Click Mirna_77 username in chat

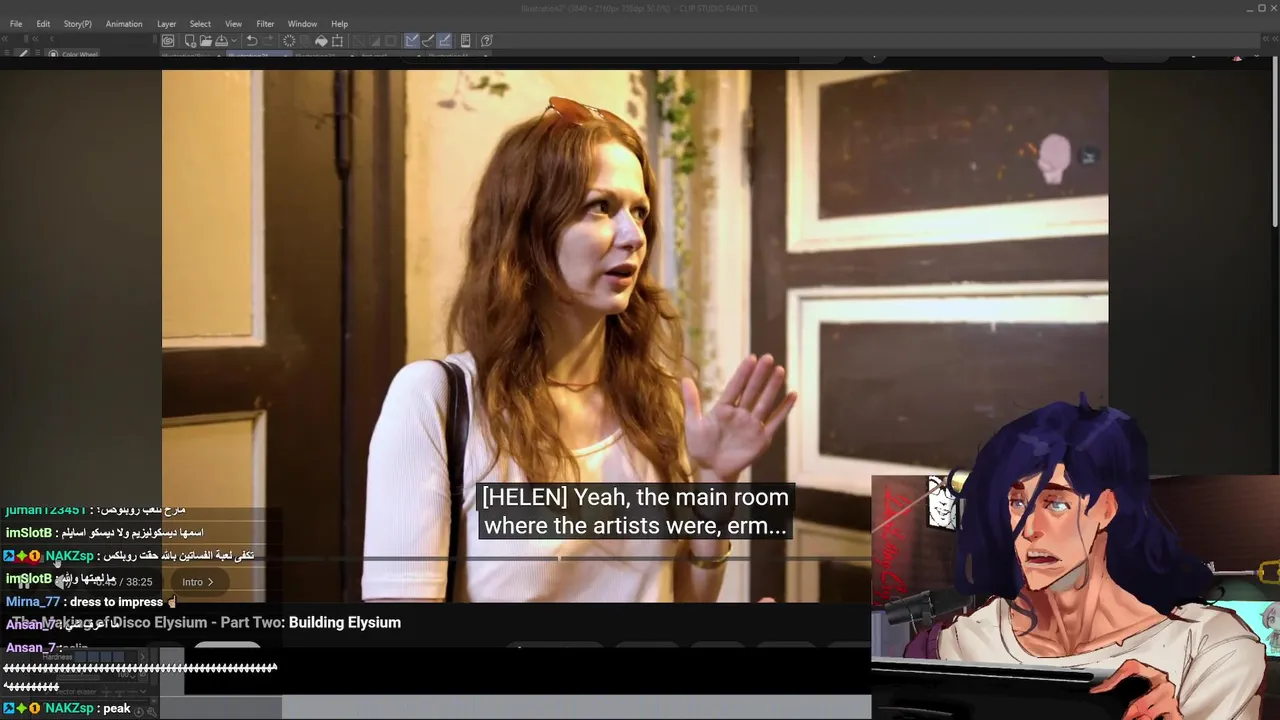pos(33,602)
